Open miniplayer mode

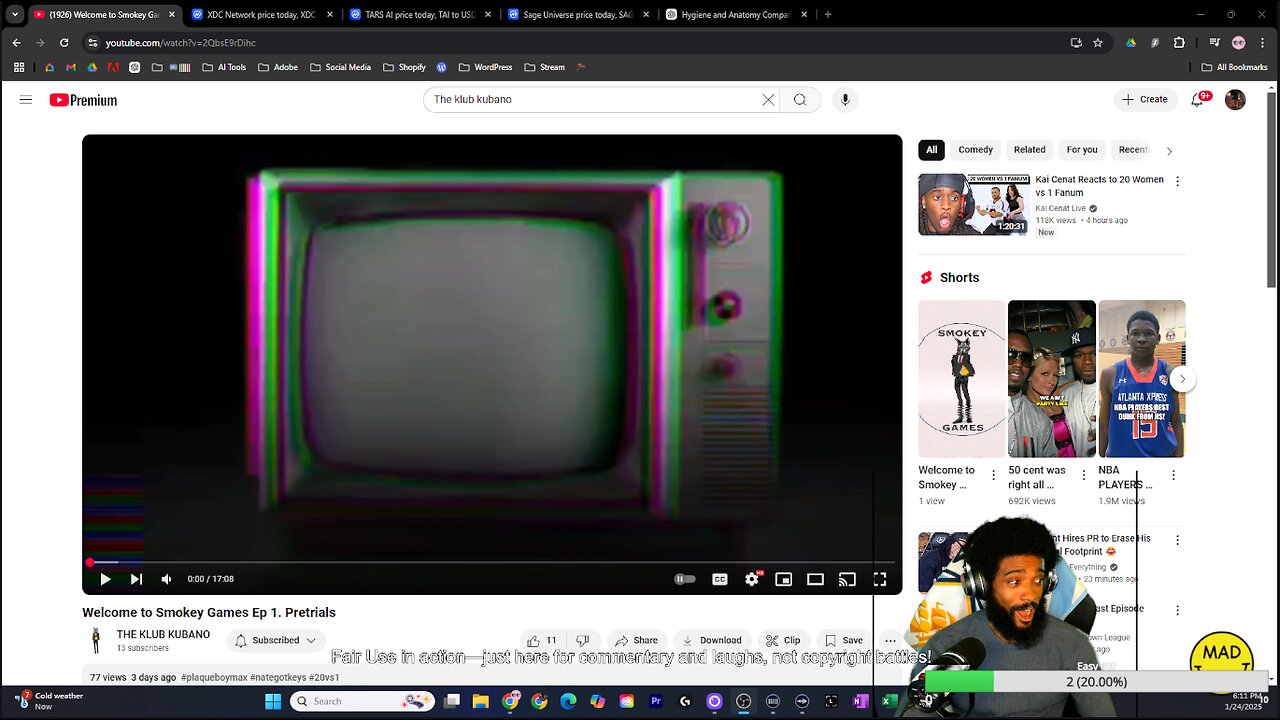pos(784,579)
